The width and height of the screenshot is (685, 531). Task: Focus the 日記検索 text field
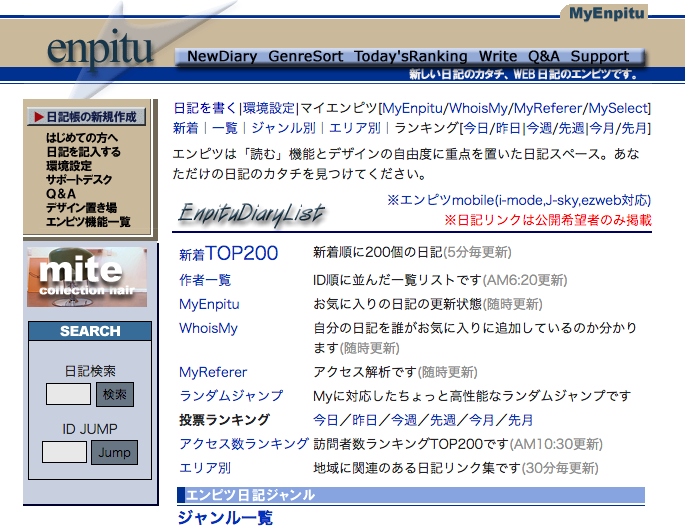click(68, 394)
